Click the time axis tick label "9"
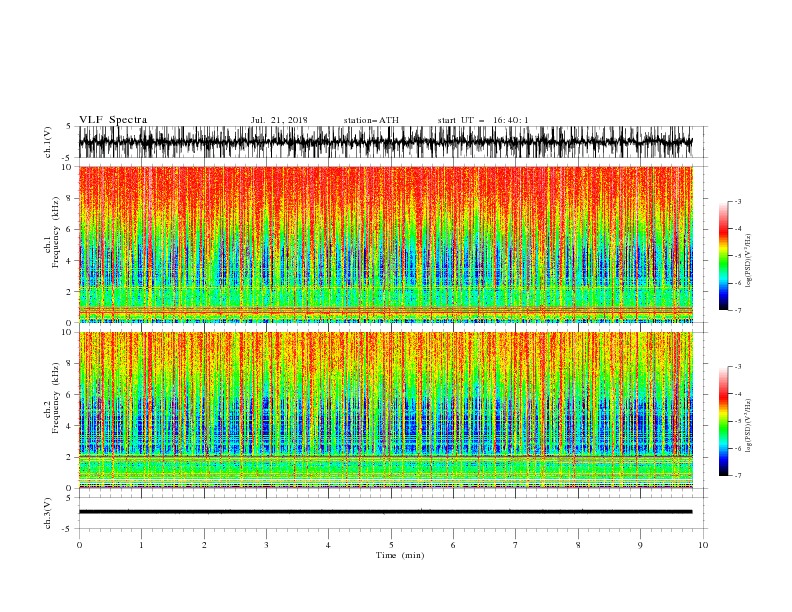The height and width of the screenshot is (612, 792). point(640,545)
